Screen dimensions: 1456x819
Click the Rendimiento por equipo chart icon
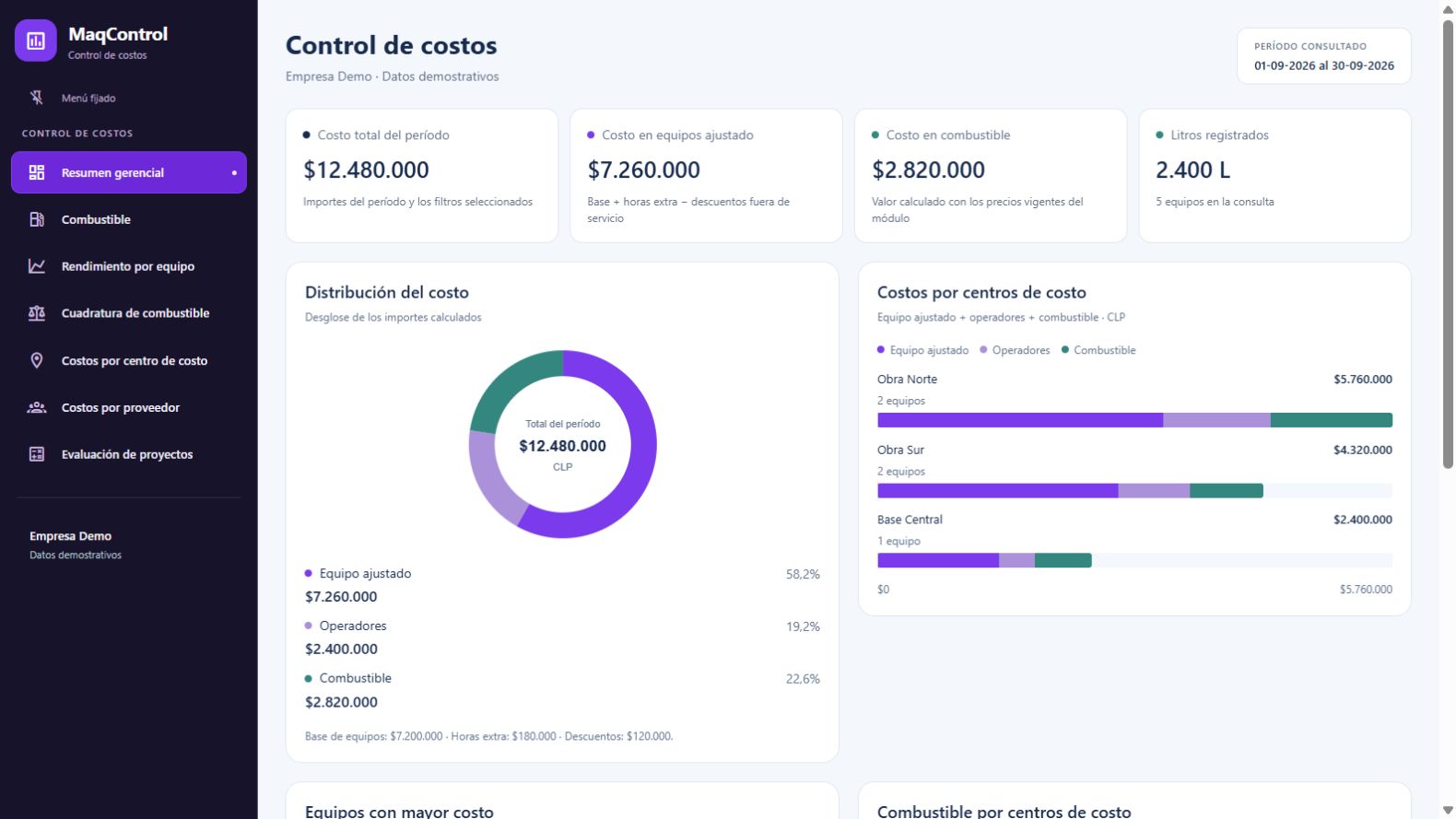37,266
